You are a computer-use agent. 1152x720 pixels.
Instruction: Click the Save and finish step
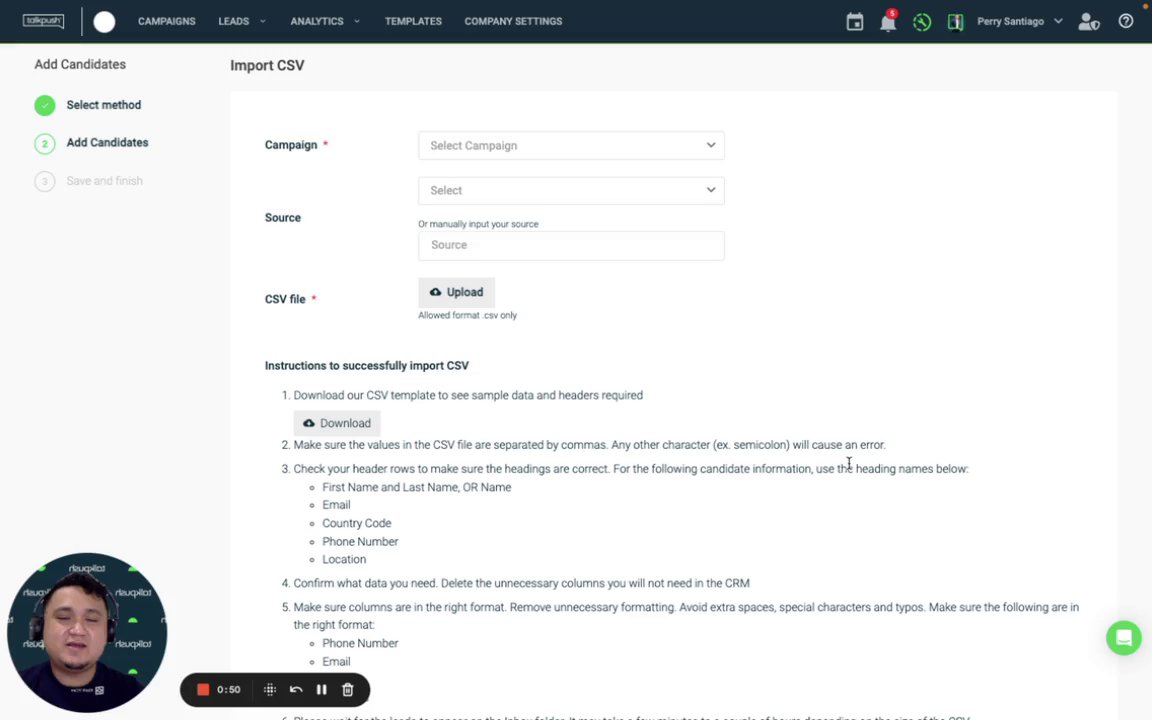pyautogui.click(x=104, y=181)
